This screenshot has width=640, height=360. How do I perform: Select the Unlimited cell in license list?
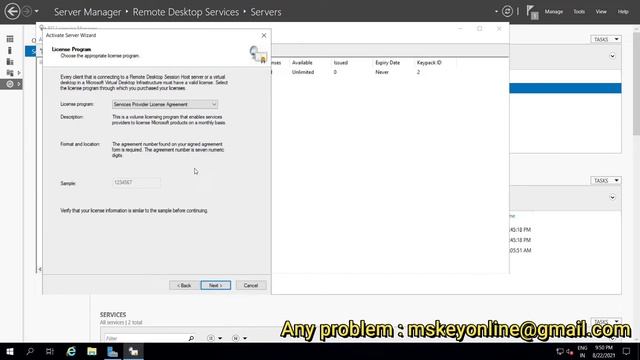point(303,72)
